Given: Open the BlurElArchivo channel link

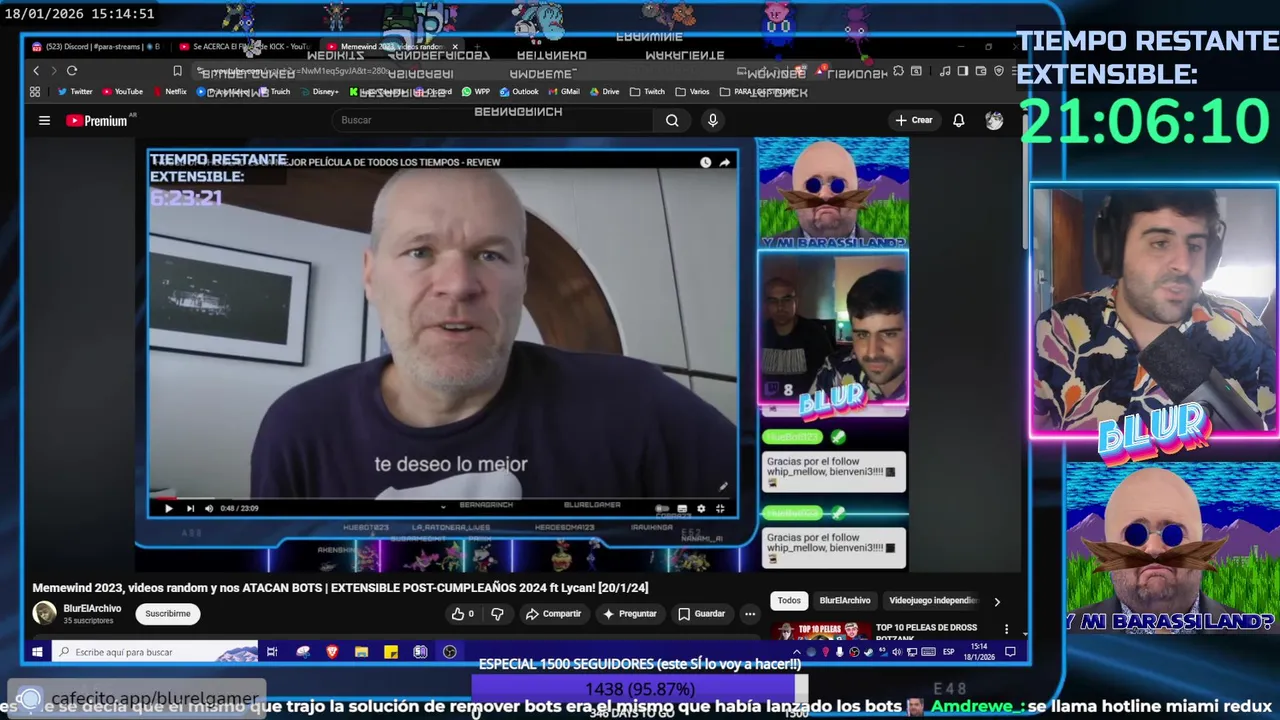Looking at the screenshot, I should [x=92, y=608].
